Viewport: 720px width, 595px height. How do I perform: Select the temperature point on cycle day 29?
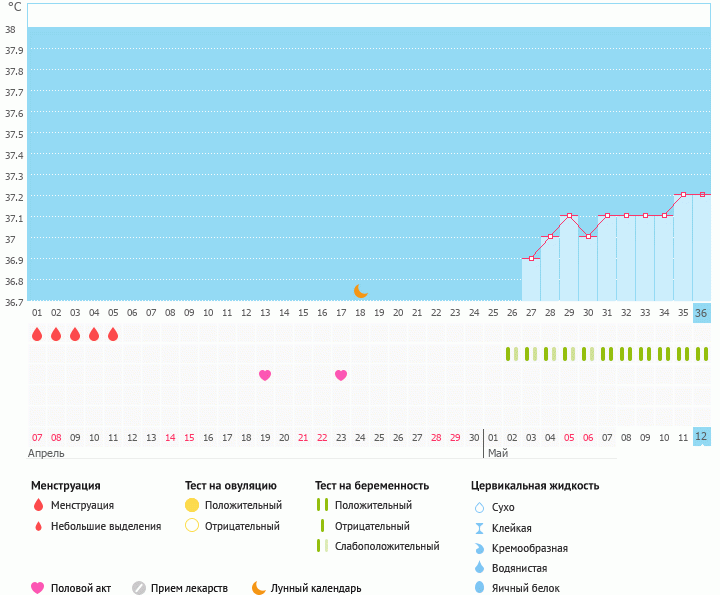pyautogui.click(x=569, y=216)
